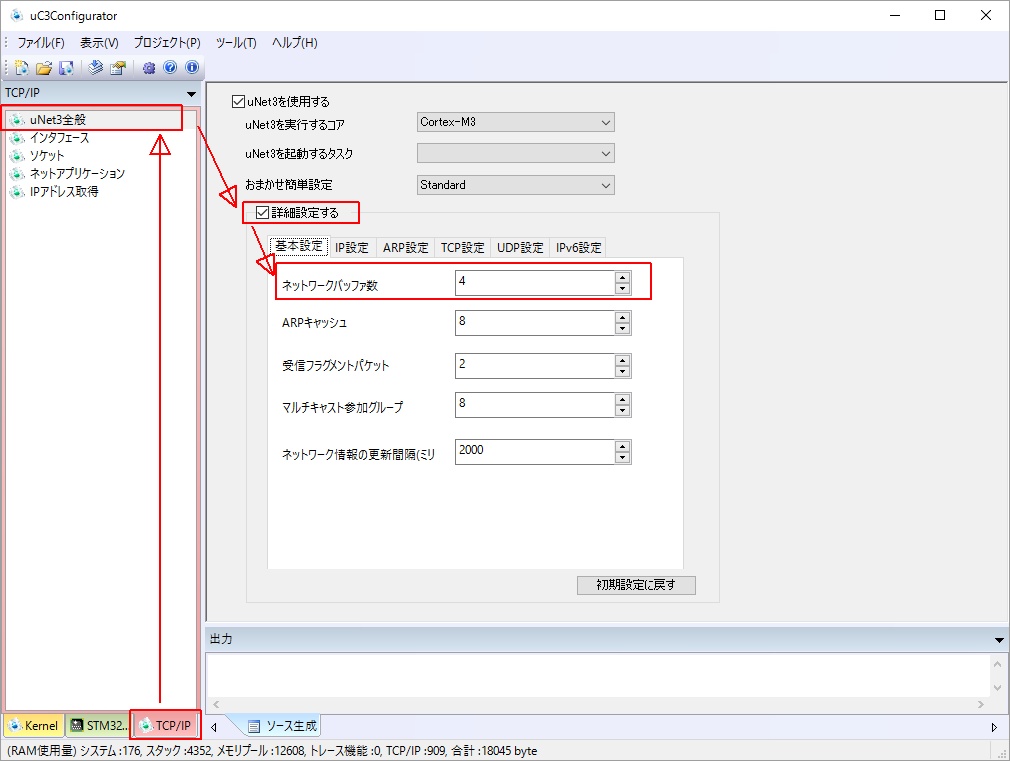Click the open folder toolbar icon
Viewport: 1010px width, 761px height.
(43, 68)
